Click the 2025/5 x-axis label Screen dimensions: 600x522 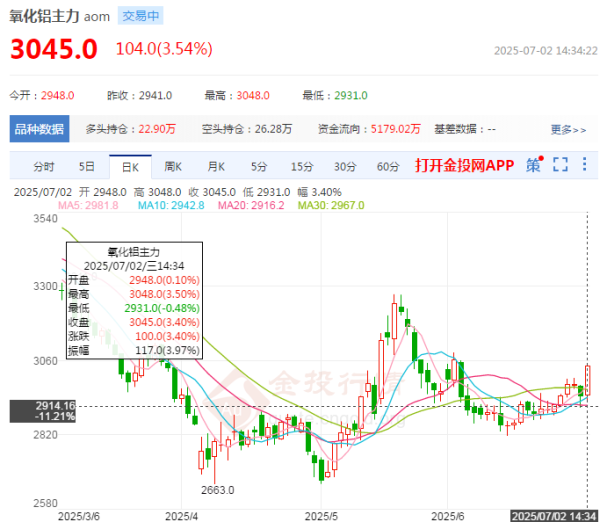(321, 516)
